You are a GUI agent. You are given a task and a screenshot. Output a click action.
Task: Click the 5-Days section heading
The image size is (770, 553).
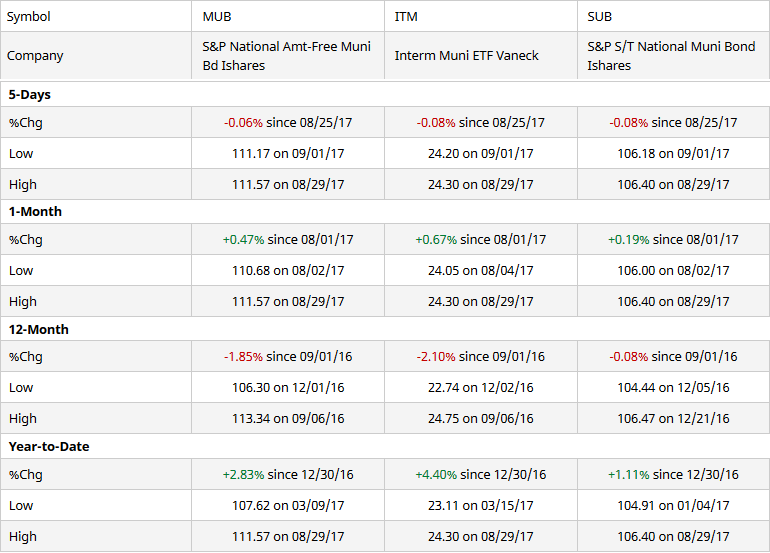coord(29,94)
